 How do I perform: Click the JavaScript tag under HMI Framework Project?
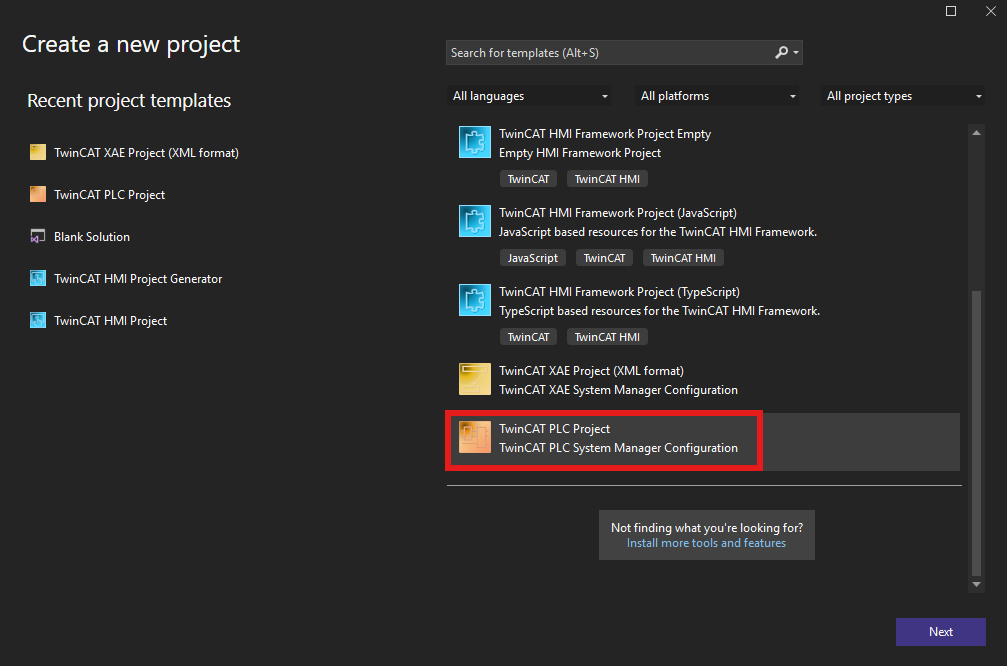532,258
